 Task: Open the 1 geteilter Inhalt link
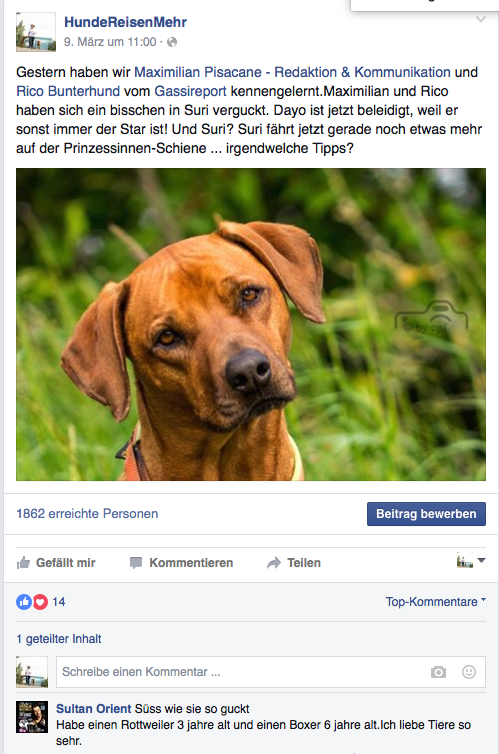point(59,639)
